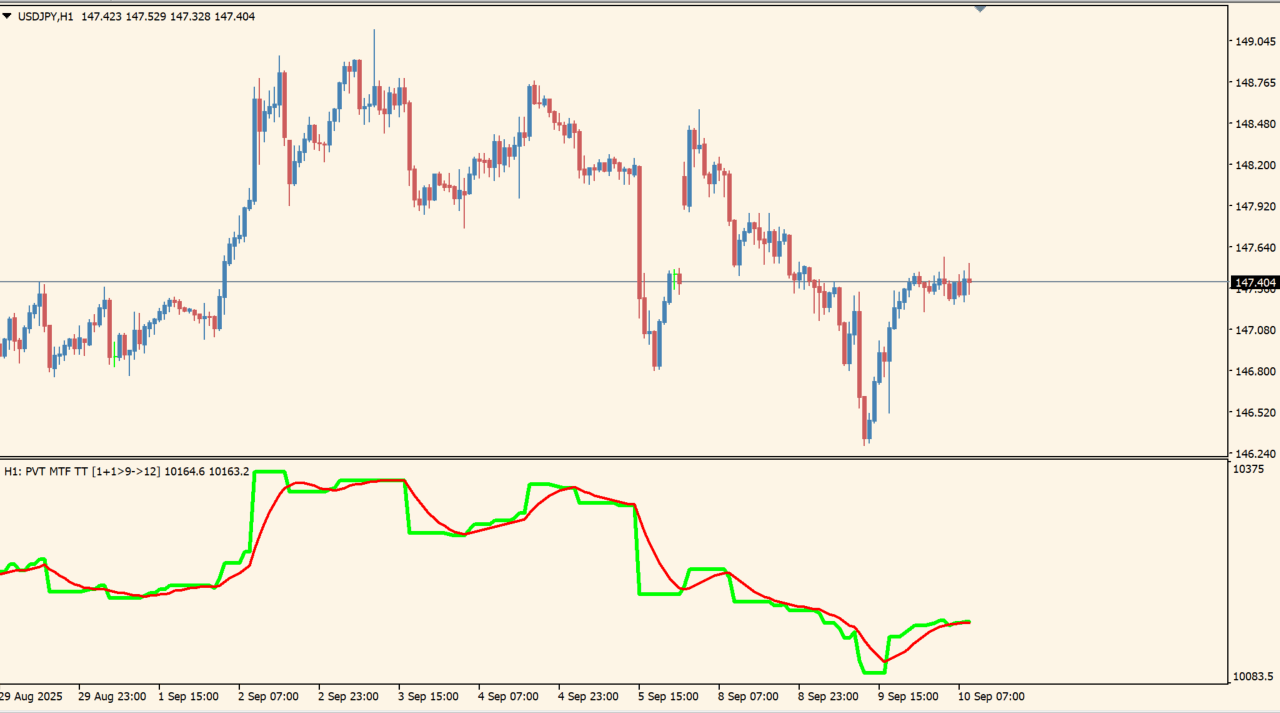Screen dimensions: 1280x713
Task: Click the 9 Sep 15:00 time label
Action: coord(911,696)
